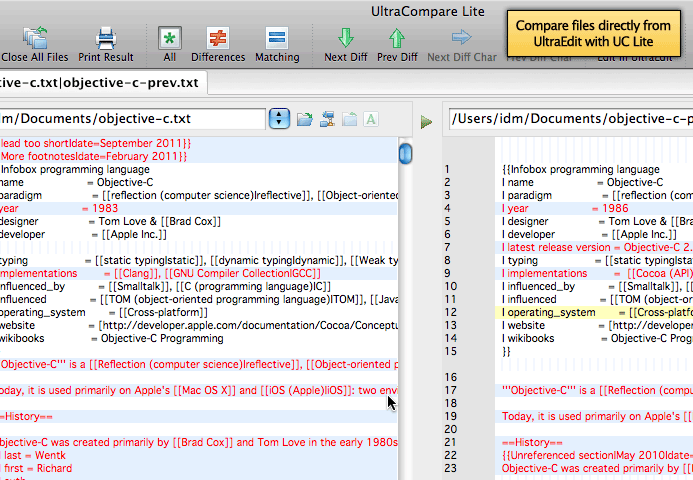Select the All view mode icon
Screen dimensions: 693x480
[170, 38]
